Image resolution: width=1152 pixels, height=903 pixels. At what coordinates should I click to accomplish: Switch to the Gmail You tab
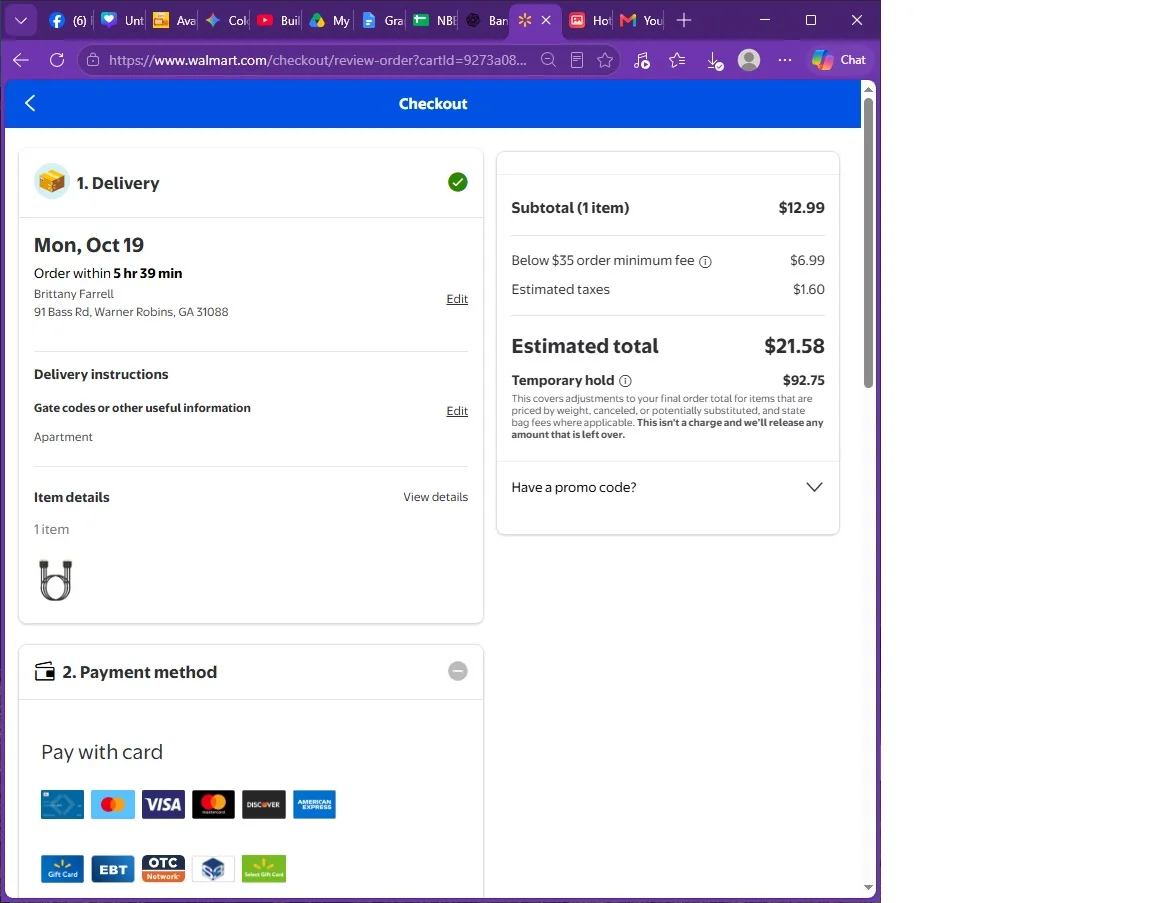pos(641,21)
